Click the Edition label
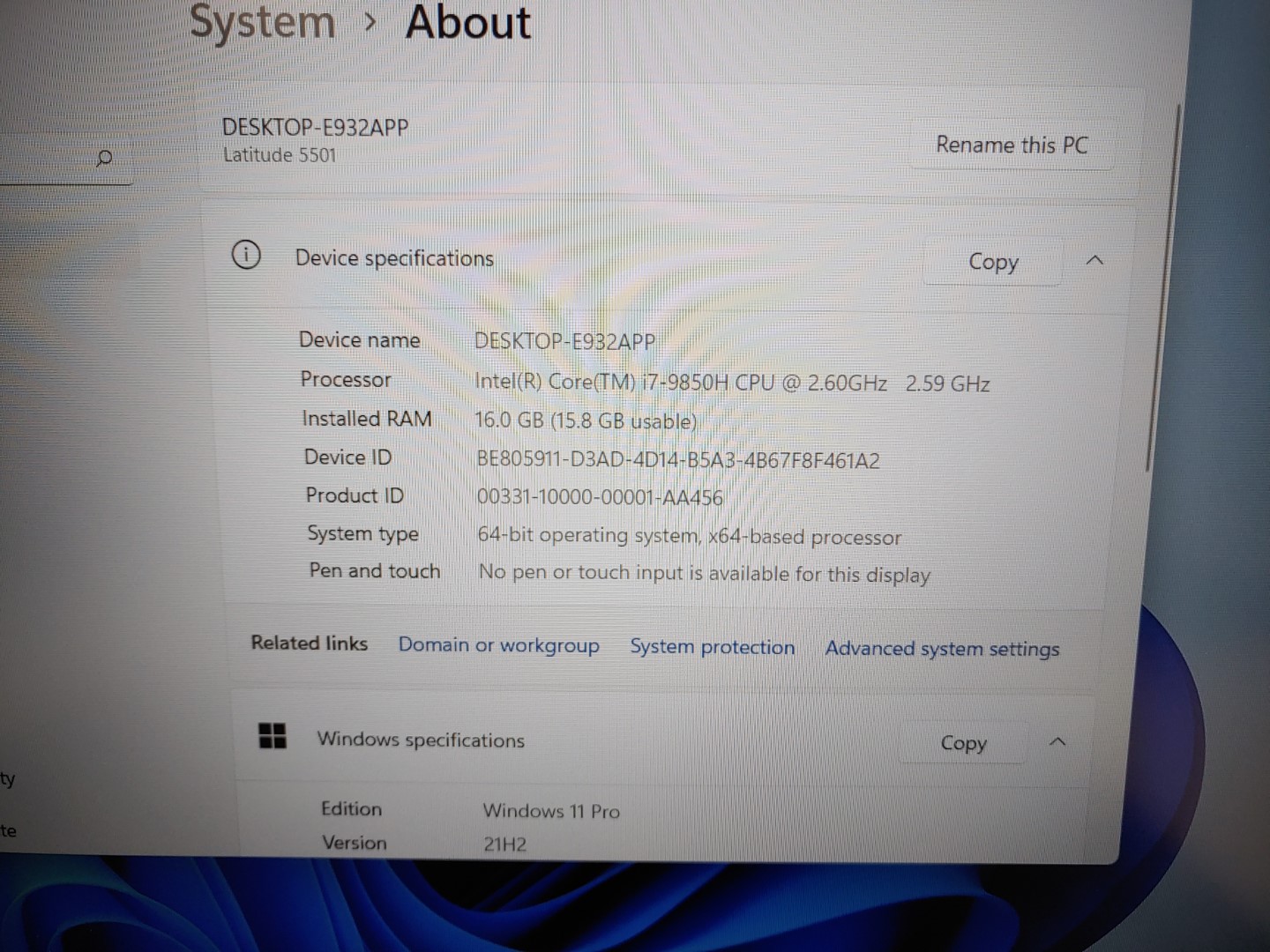The image size is (1270, 952). coord(351,808)
